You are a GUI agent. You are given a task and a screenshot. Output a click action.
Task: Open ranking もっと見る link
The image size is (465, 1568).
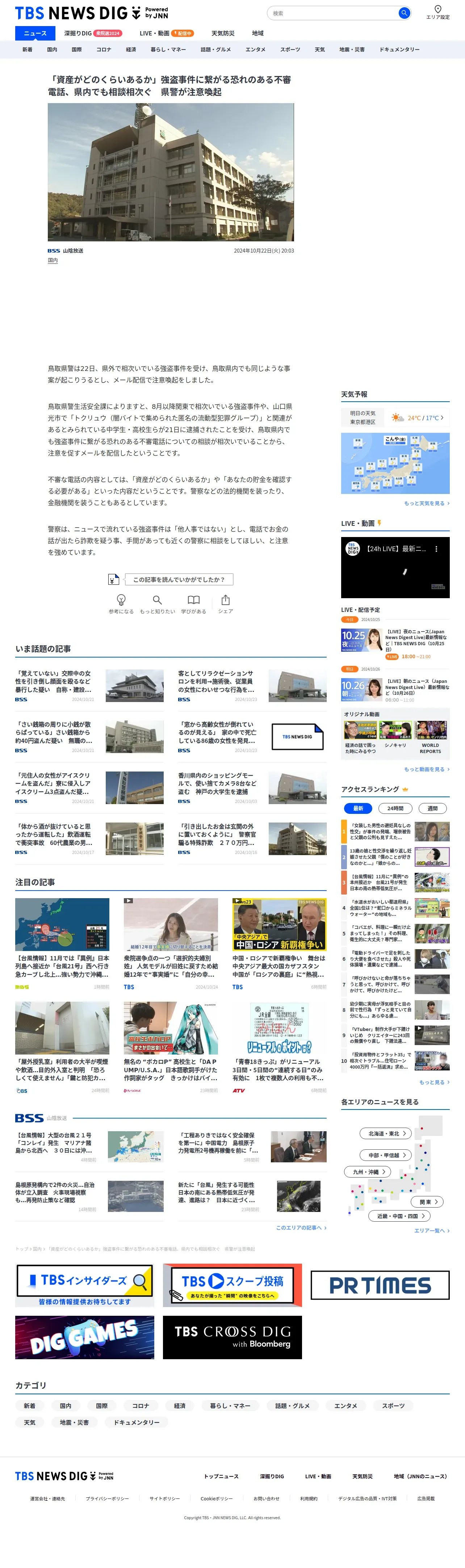[x=434, y=1082]
